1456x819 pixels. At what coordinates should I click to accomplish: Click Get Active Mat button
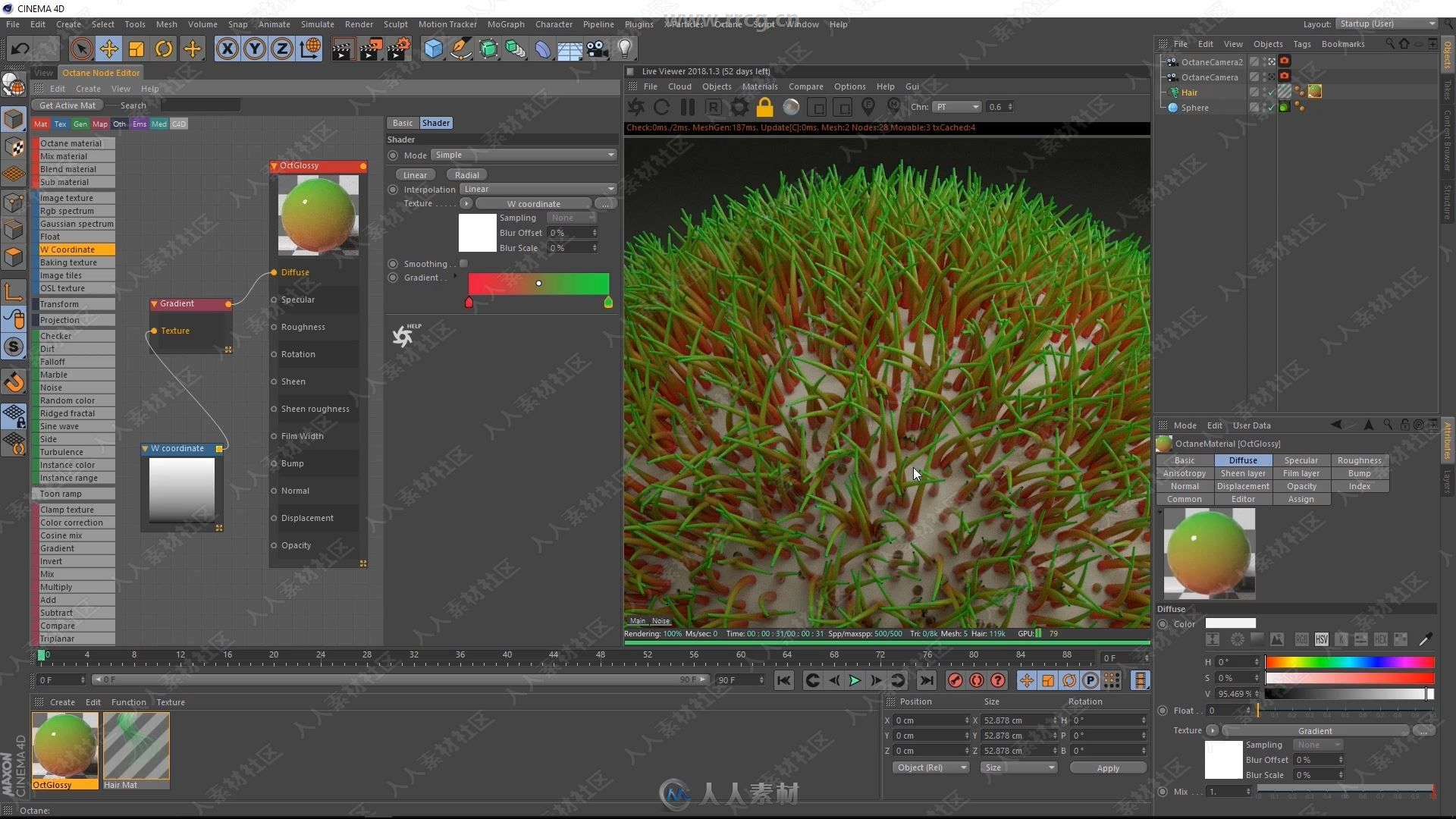click(67, 105)
